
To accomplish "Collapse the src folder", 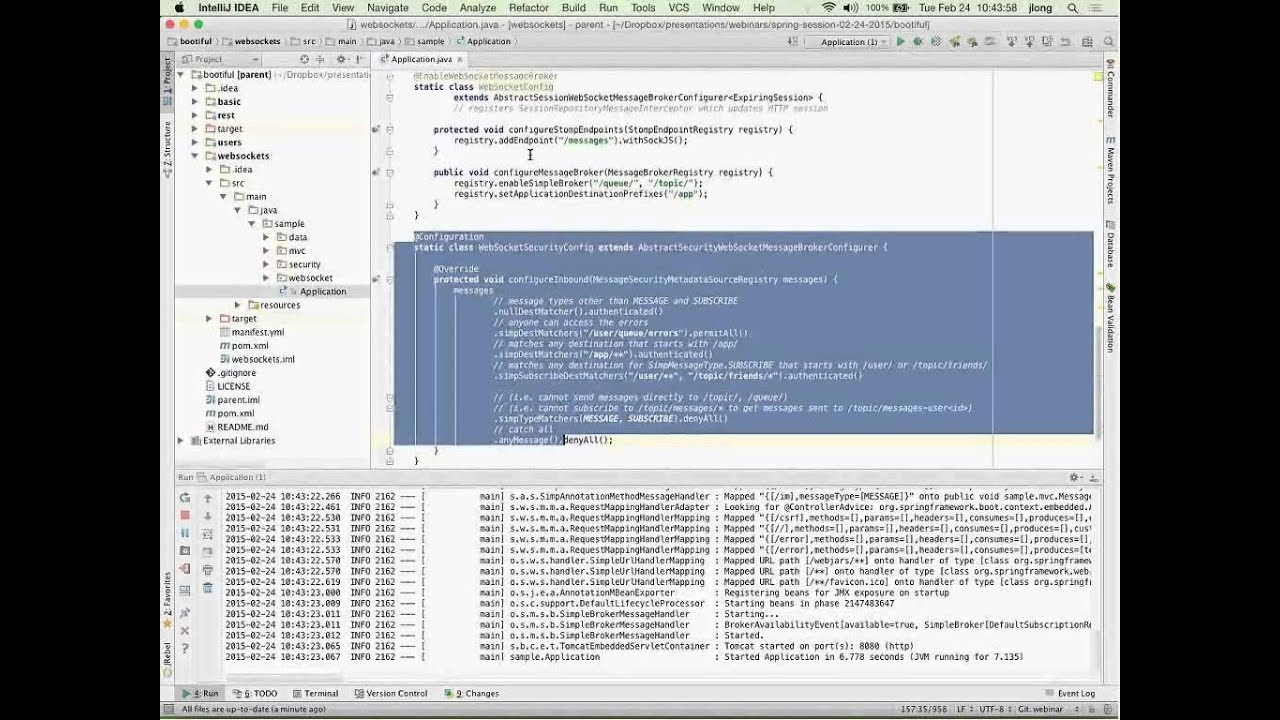I will pos(209,183).
